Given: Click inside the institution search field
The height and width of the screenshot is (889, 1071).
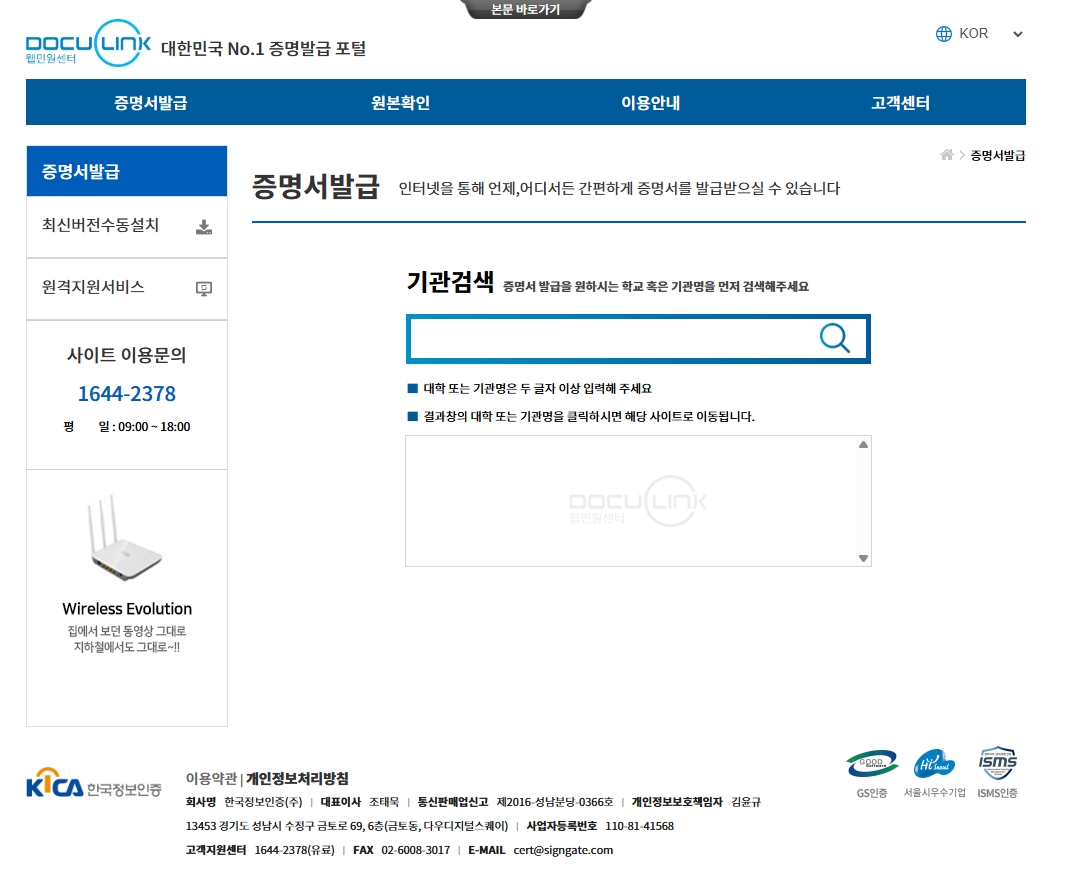Looking at the screenshot, I should point(600,339).
